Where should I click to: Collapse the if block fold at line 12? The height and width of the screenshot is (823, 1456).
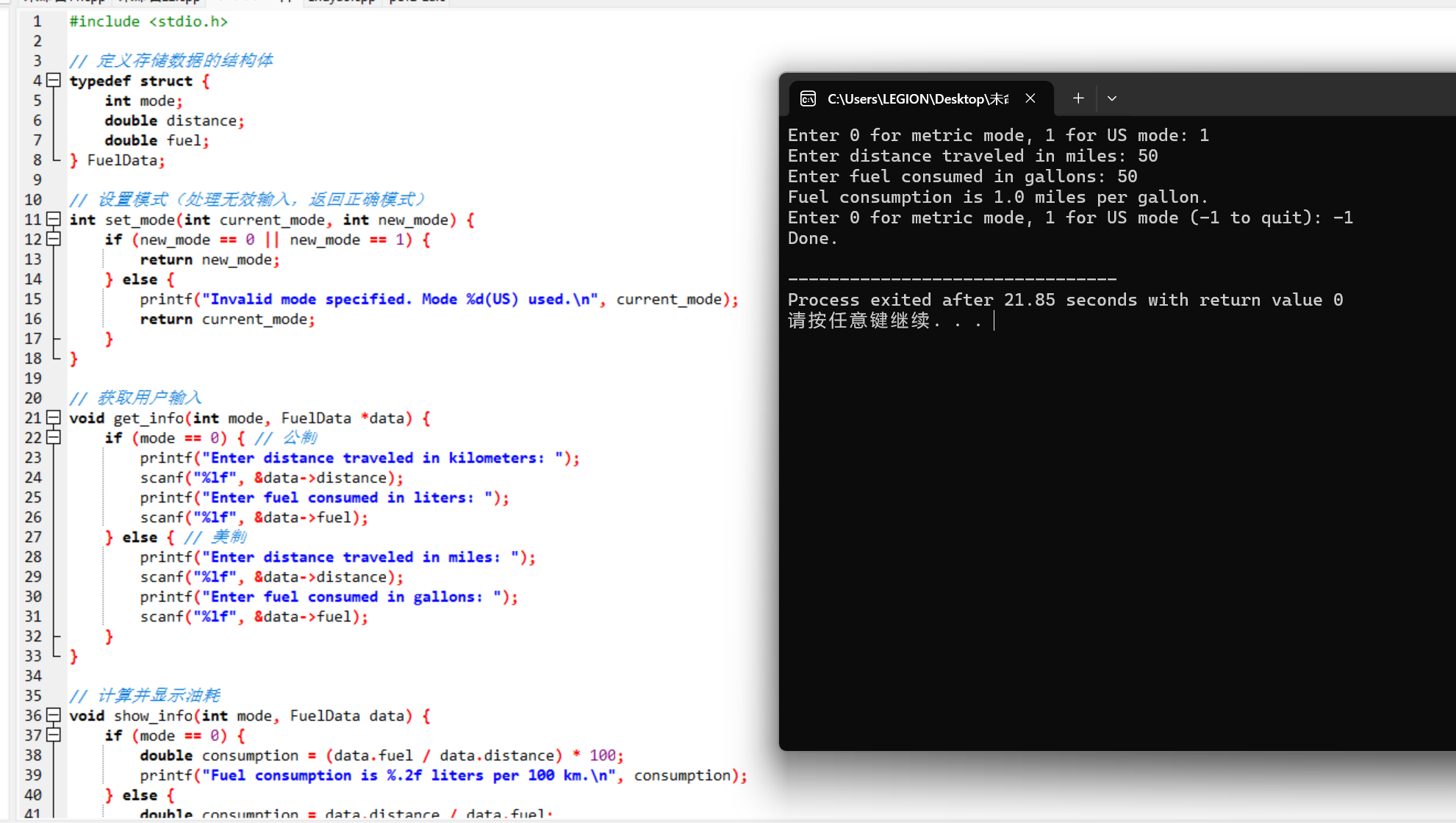tap(54, 239)
